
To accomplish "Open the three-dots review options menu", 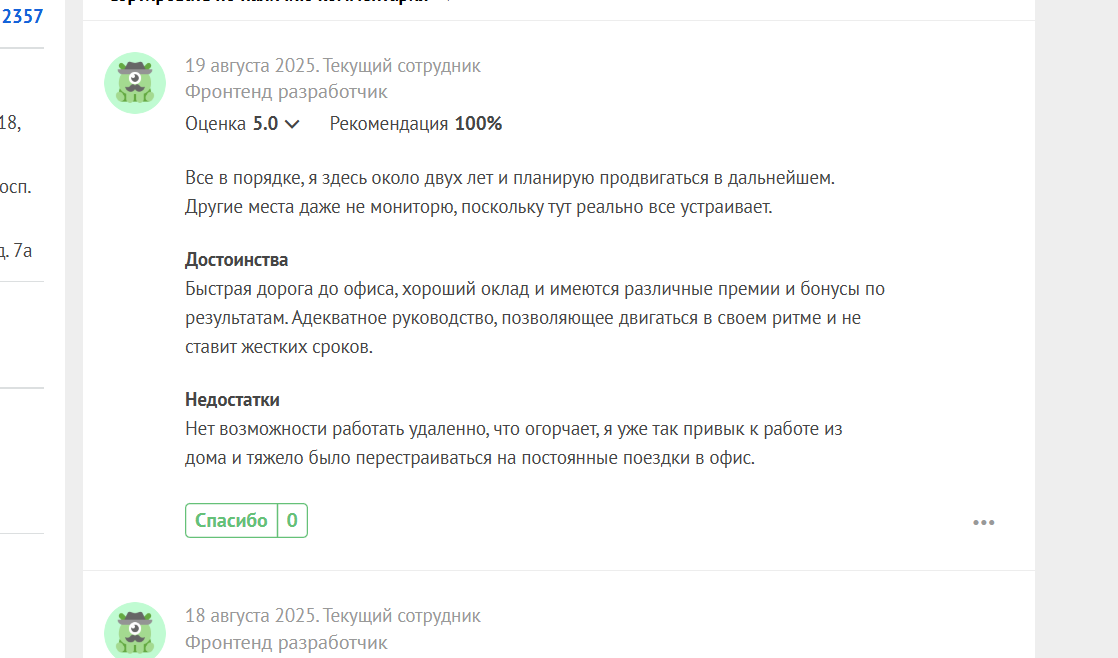I will [983, 523].
